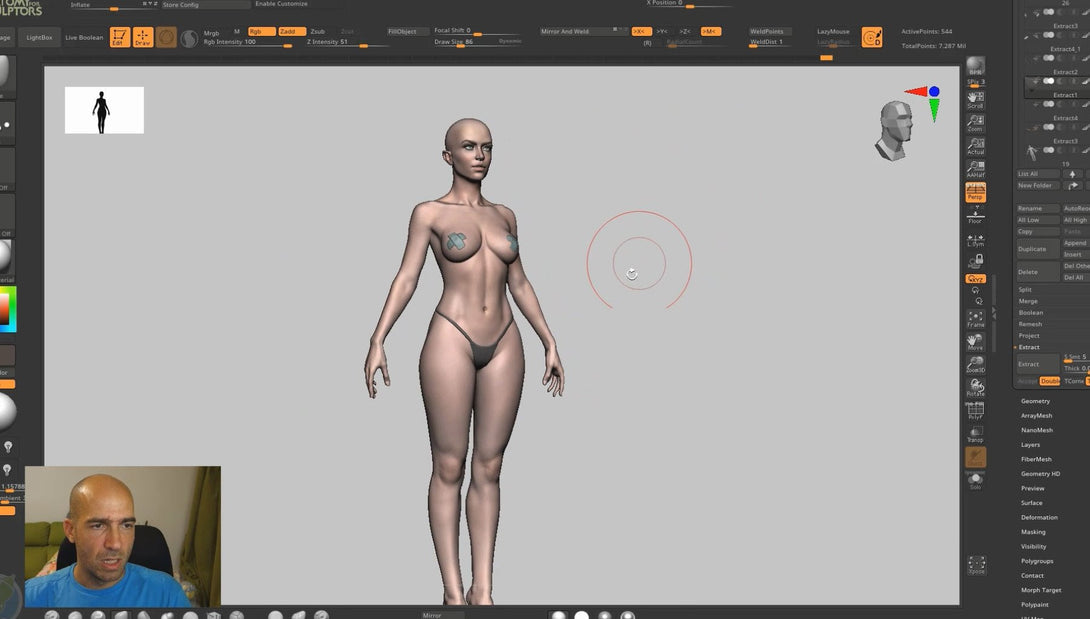Click the camera head orientation widget
This screenshot has height=619, width=1090.
(895, 130)
